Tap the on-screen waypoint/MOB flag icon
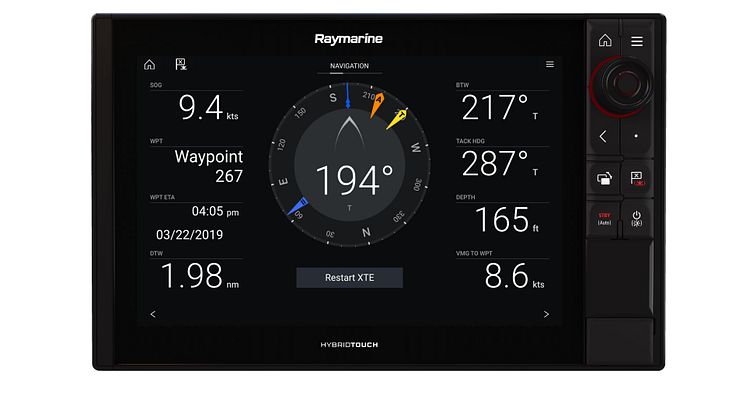This screenshot has height=419, width=746. [x=181, y=64]
